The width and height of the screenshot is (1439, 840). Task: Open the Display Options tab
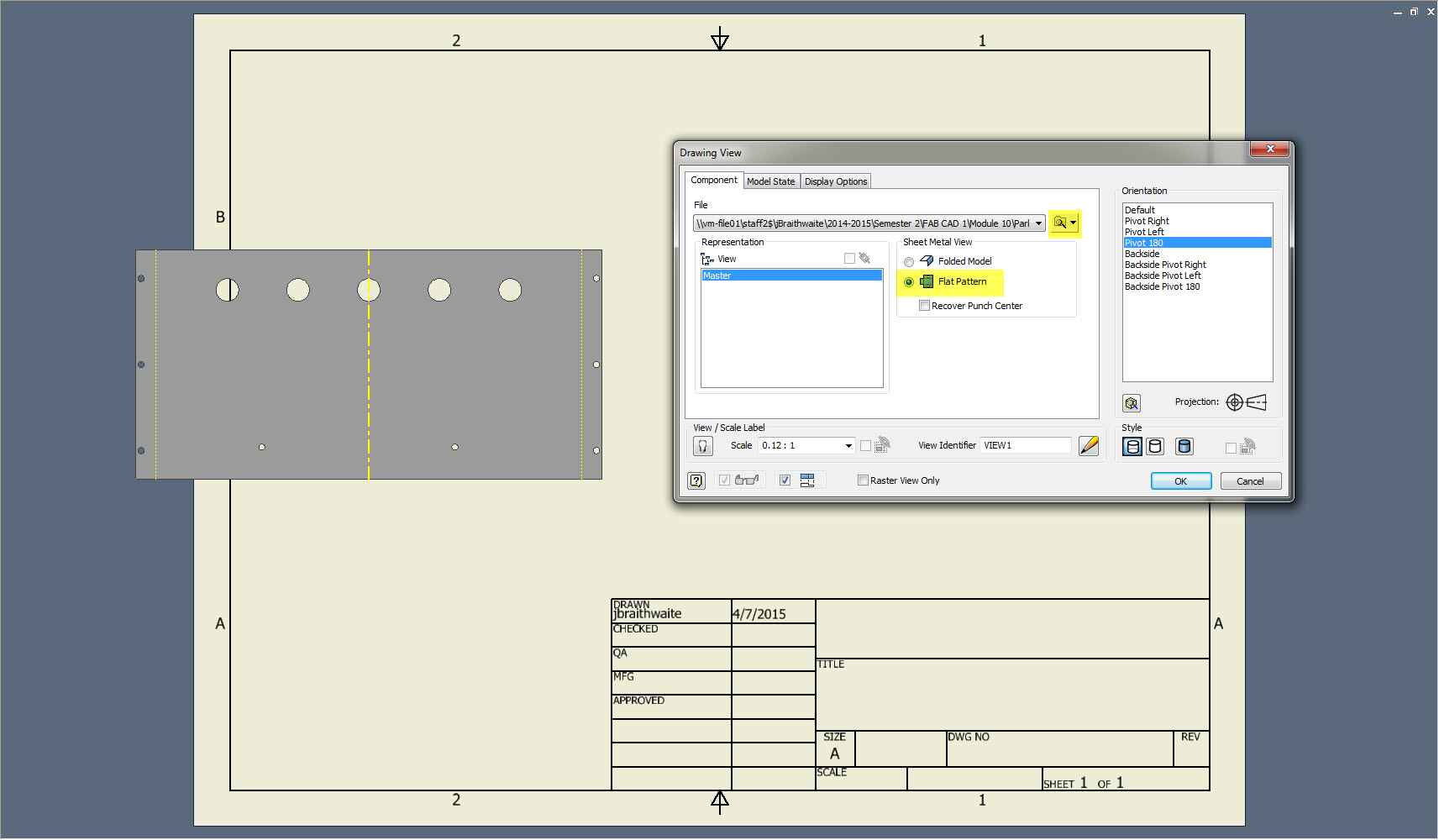click(836, 181)
